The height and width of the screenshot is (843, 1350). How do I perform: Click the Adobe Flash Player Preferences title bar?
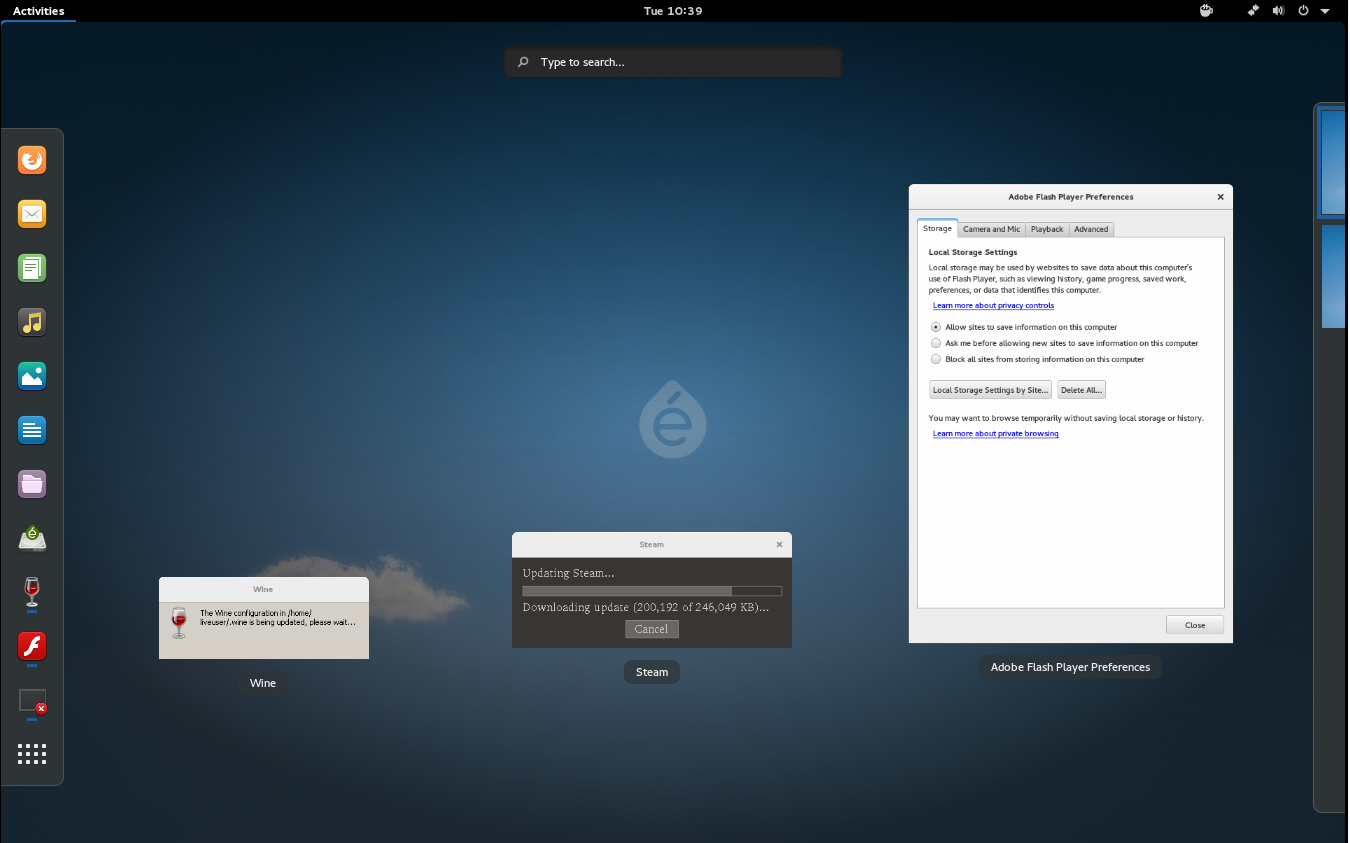tap(1070, 197)
